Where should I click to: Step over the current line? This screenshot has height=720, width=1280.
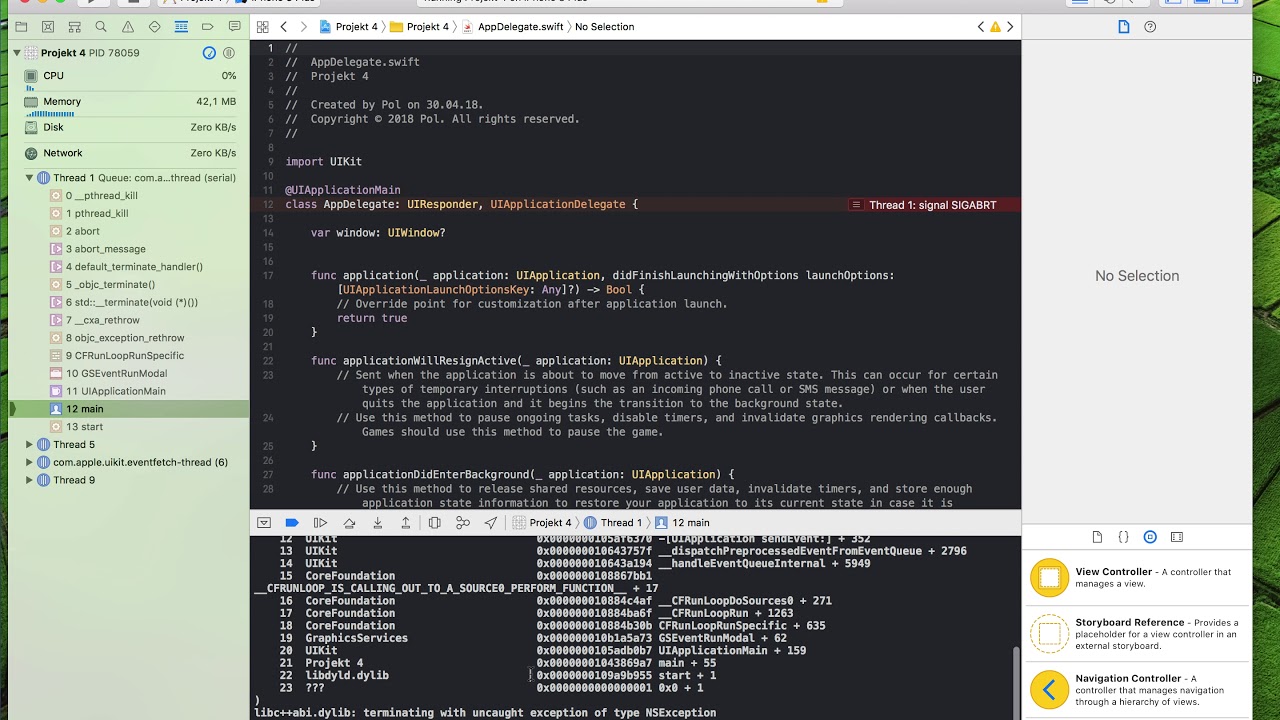tap(349, 523)
